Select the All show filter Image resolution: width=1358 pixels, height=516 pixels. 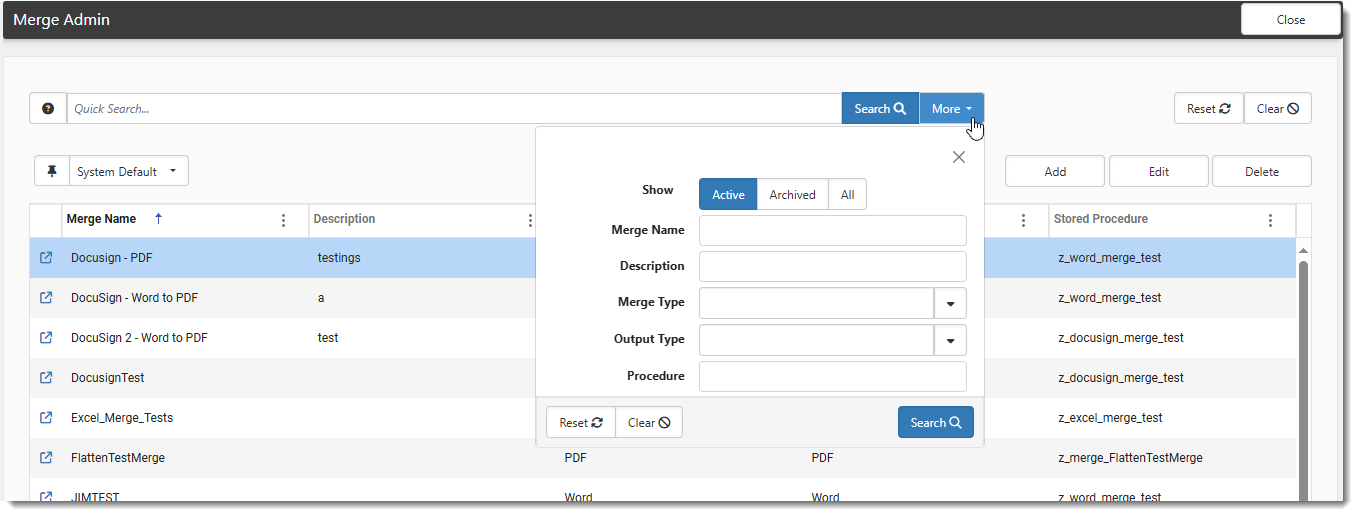(847, 195)
